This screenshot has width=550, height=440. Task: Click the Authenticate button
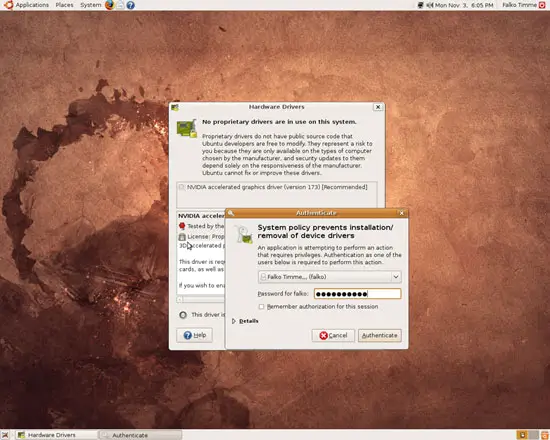pyautogui.click(x=380, y=335)
